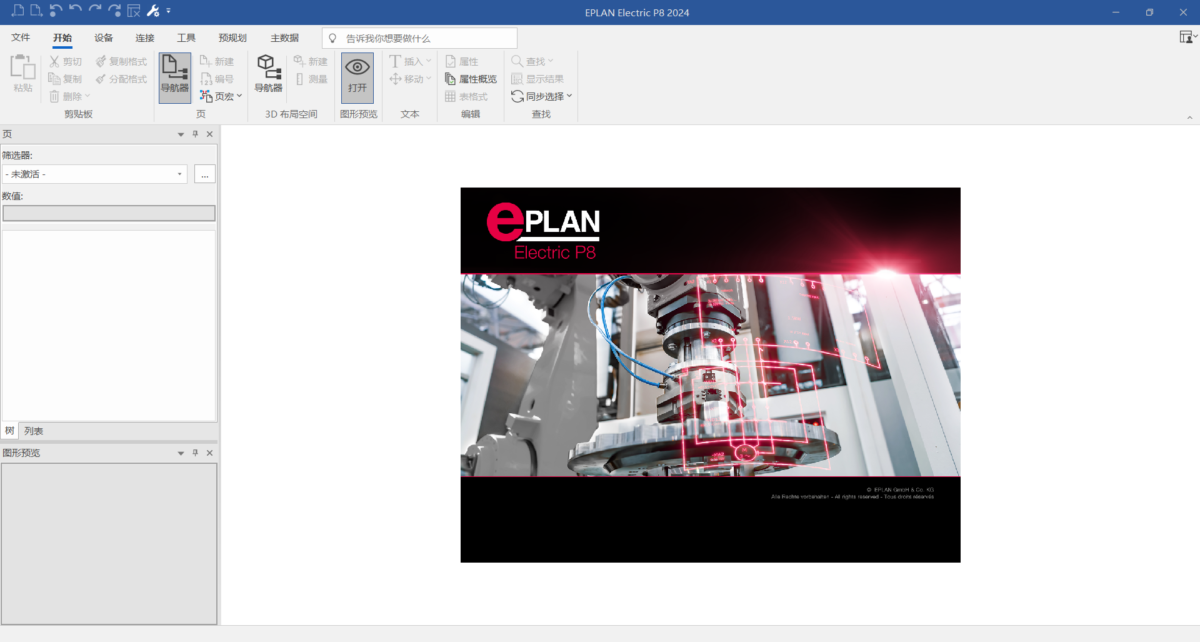Toggle the 页 导航器 (Page Navigator) button
The height and width of the screenshot is (642, 1200).
click(x=174, y=77)
